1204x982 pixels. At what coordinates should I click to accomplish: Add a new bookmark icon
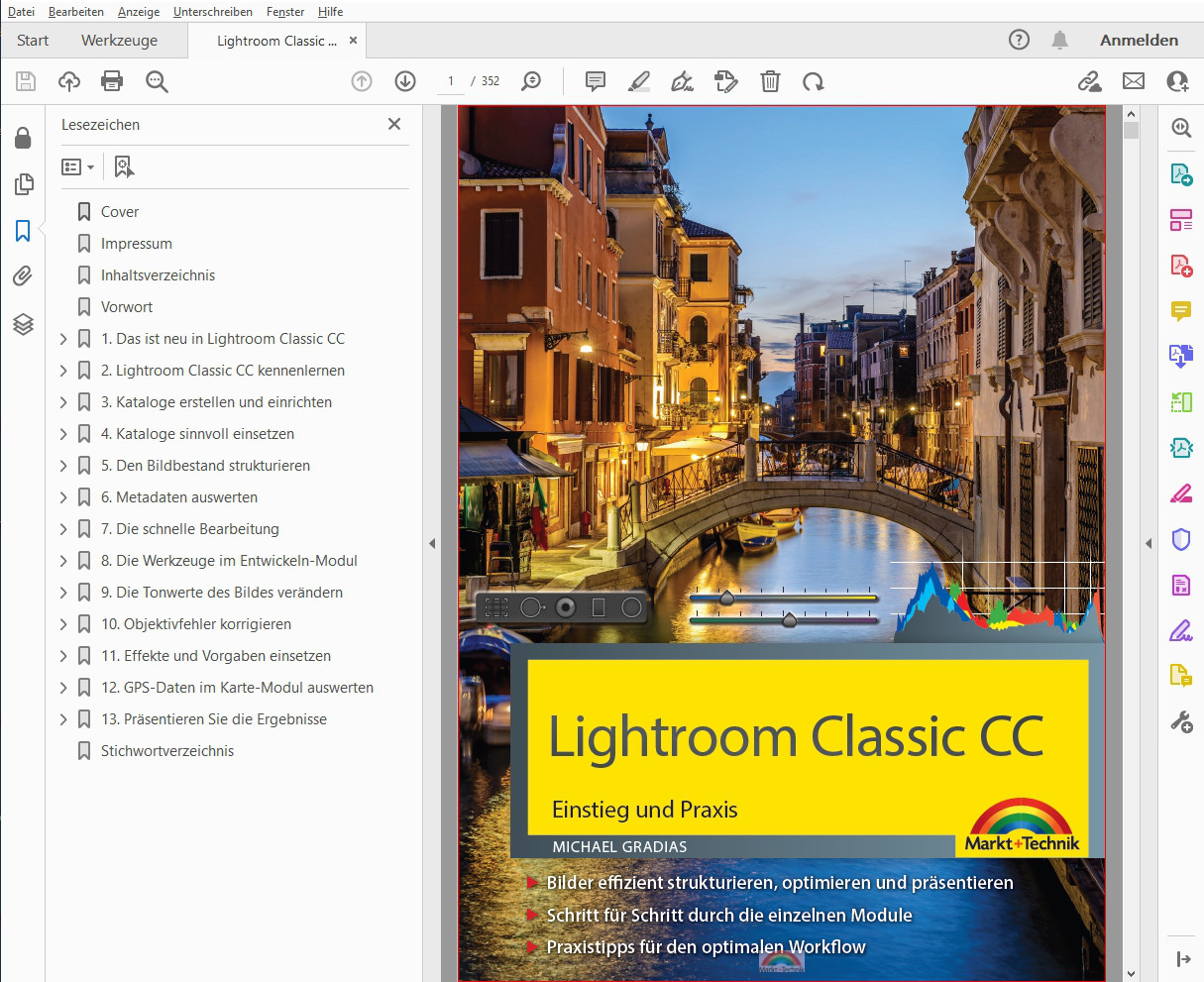coord(124,166)
